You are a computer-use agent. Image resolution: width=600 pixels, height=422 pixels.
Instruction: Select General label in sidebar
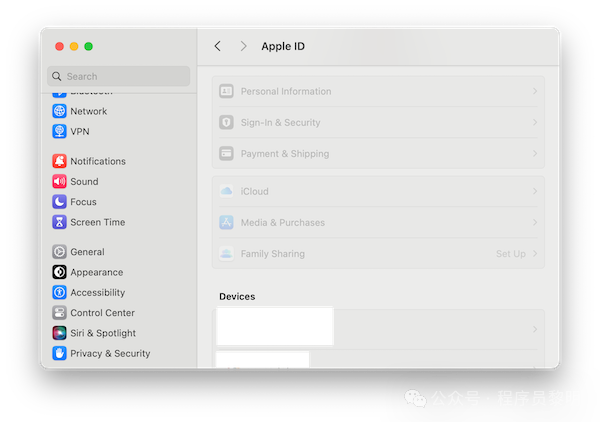[87, 252]
